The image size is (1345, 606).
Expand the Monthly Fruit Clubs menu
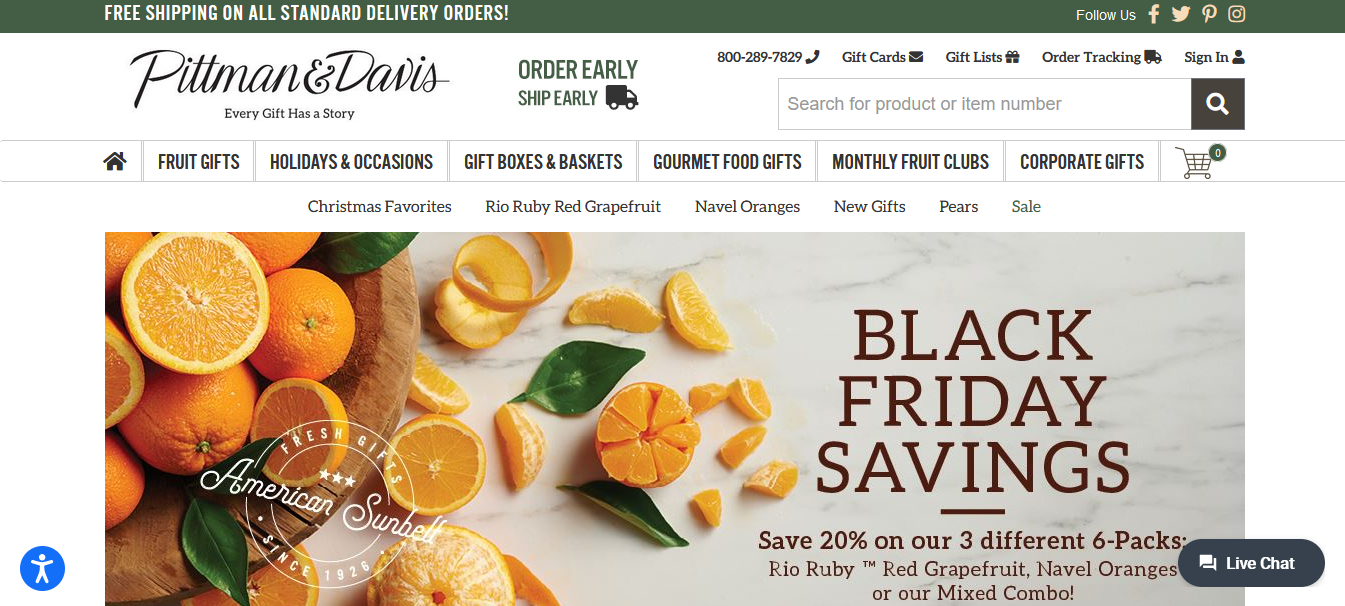pos(910,162)
